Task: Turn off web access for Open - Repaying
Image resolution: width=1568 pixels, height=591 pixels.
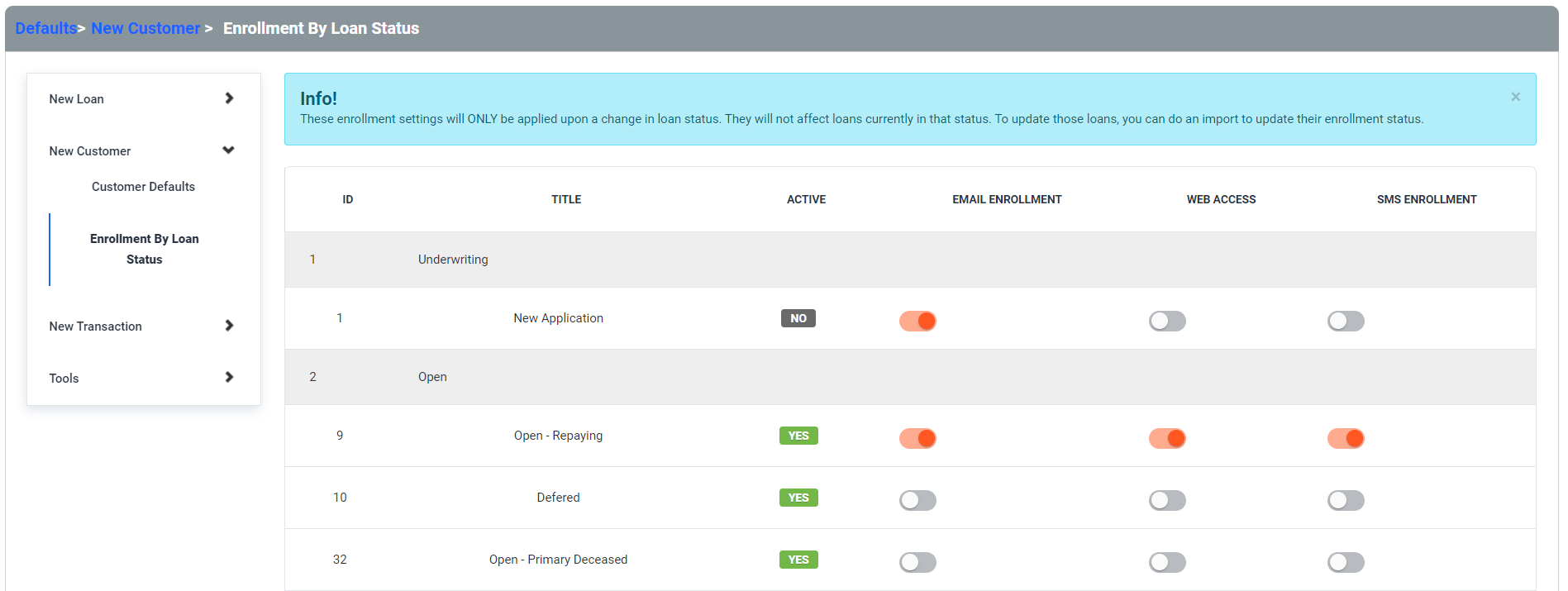Action: (x=1167, y=438)
